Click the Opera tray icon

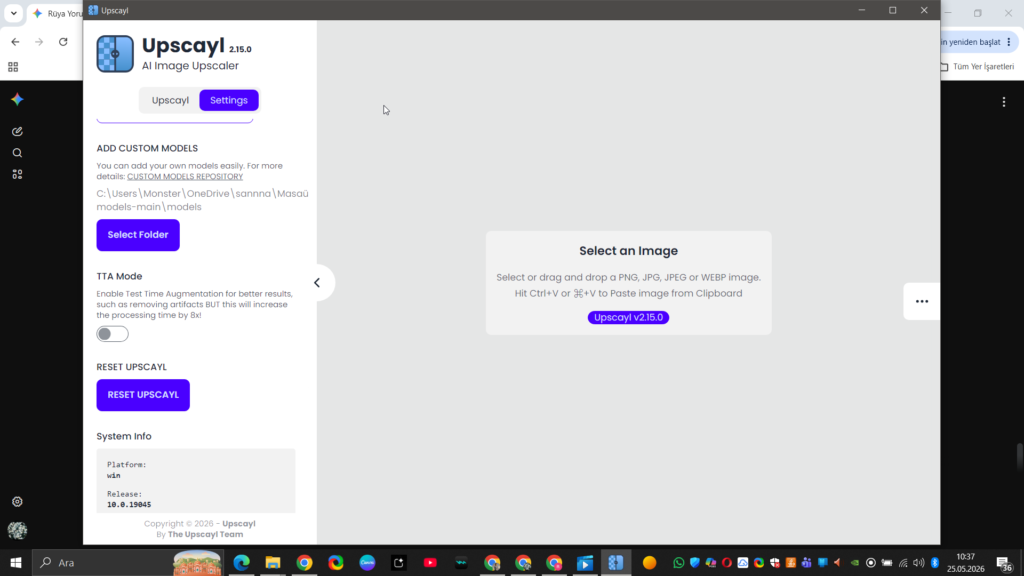point(727,562)
